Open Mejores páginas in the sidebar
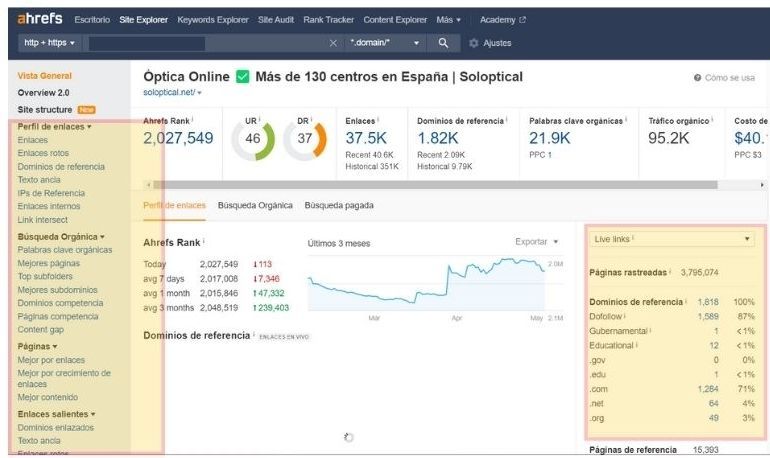This screenshot has height=458, width=770. coord(49,263)
